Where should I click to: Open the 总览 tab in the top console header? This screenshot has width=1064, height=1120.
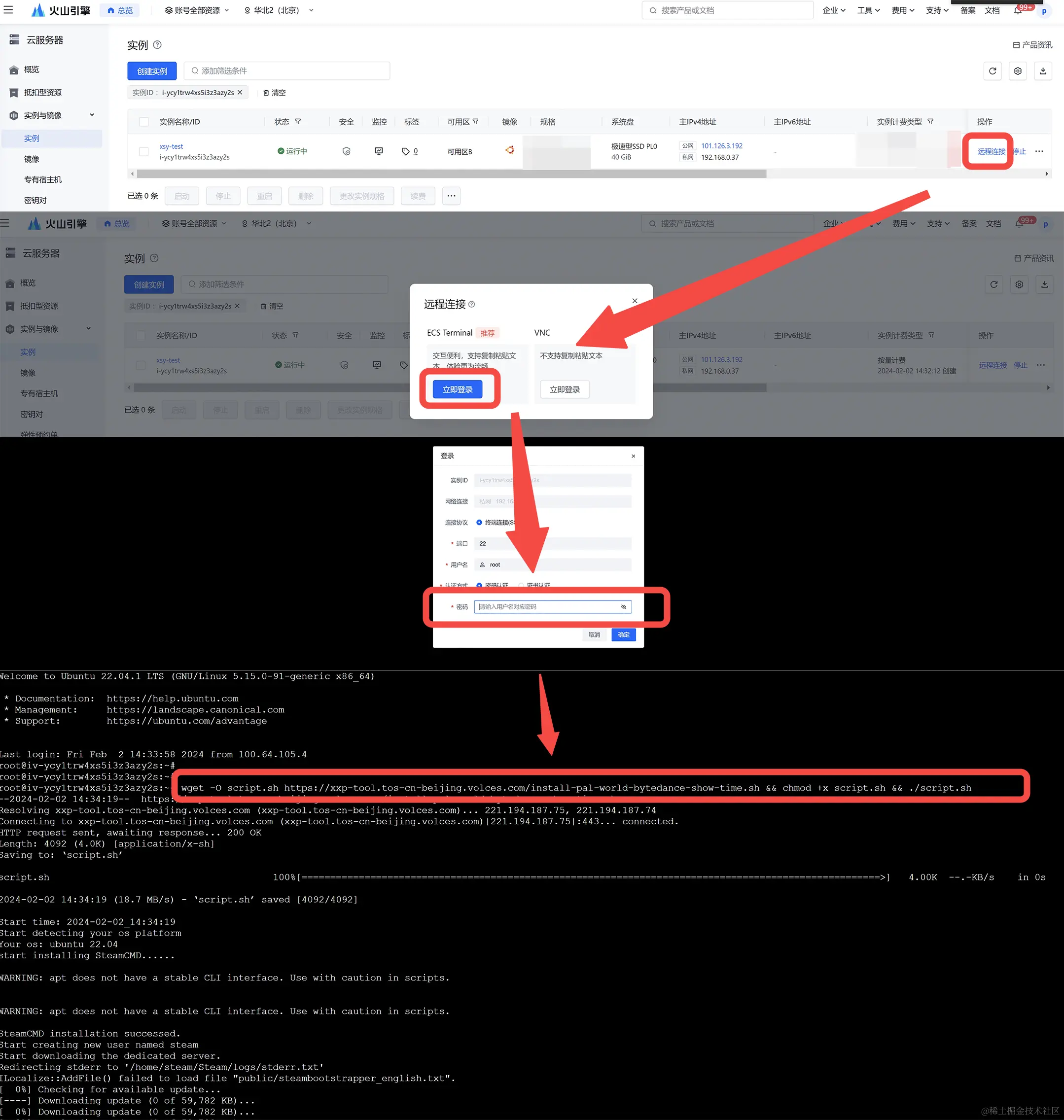tap(120, 10)
